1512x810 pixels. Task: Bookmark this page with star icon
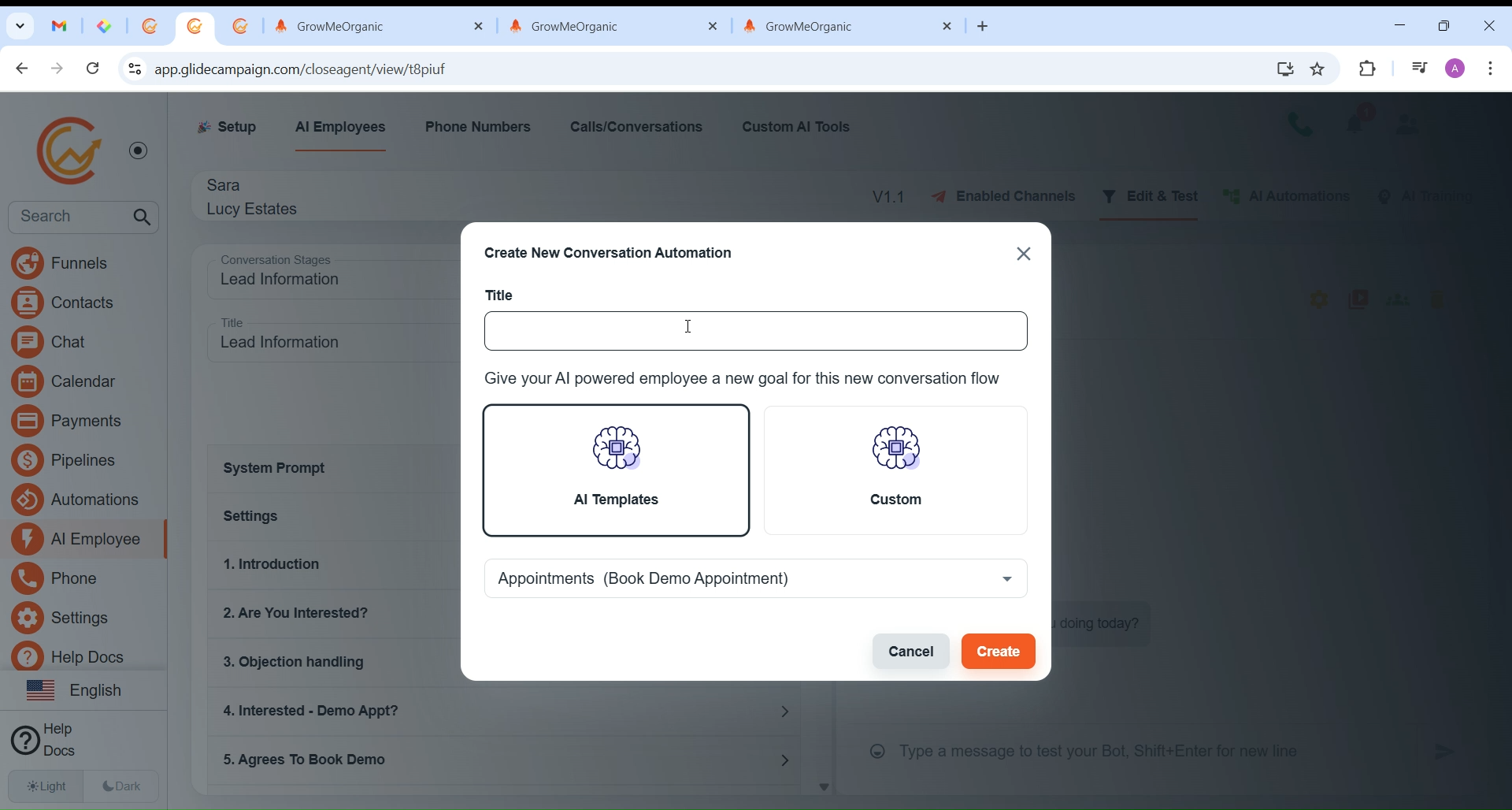(x=1318, y=69)
